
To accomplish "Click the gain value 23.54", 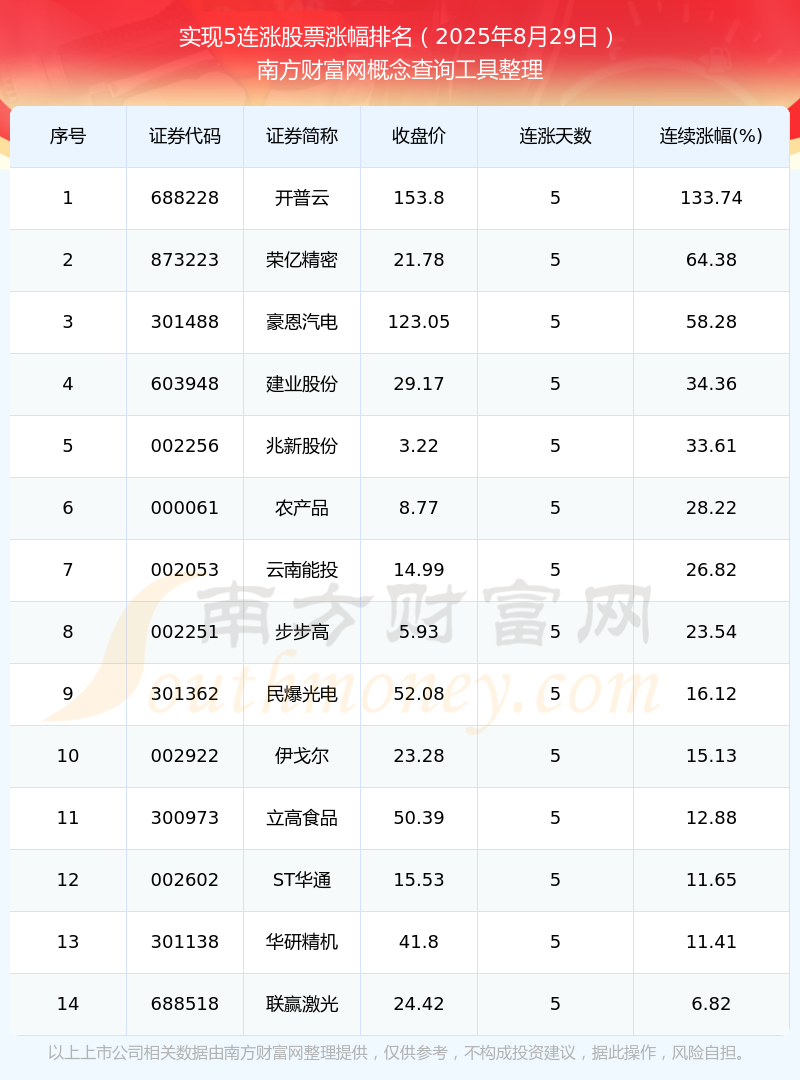I will [711, 632].
